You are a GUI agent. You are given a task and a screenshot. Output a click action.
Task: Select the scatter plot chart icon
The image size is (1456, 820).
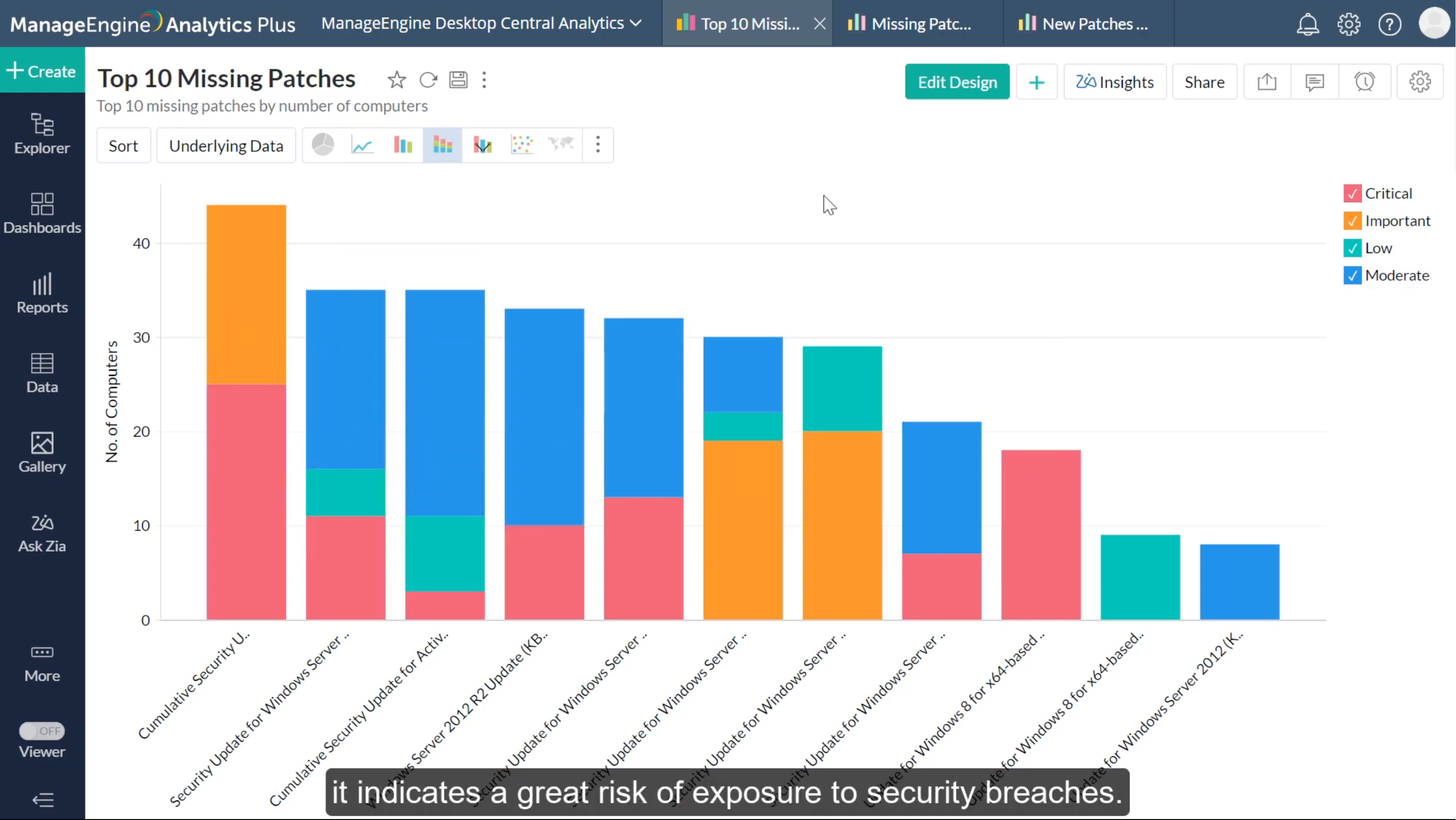tap(521, 145)
